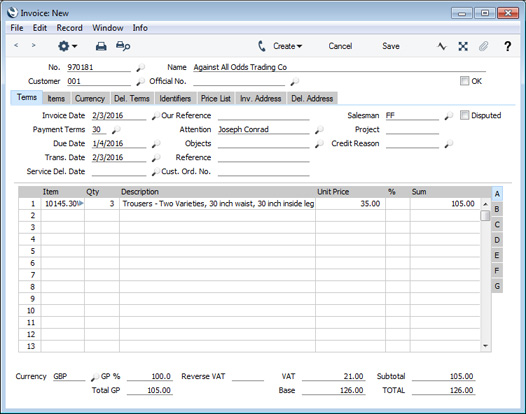Switch to the Currency tab
Screen dimensions: 526x414
point(90,99)
